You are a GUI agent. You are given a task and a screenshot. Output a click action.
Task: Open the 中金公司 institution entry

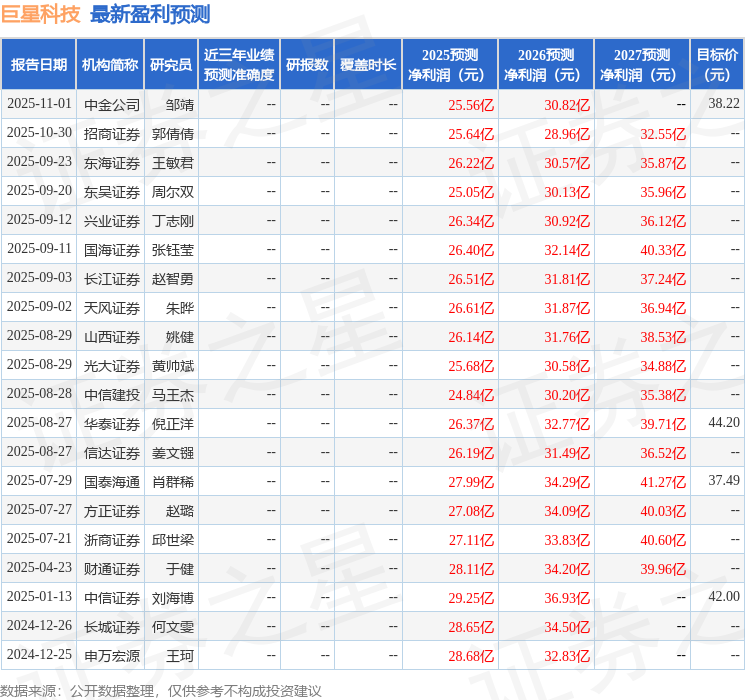point(112,104)
